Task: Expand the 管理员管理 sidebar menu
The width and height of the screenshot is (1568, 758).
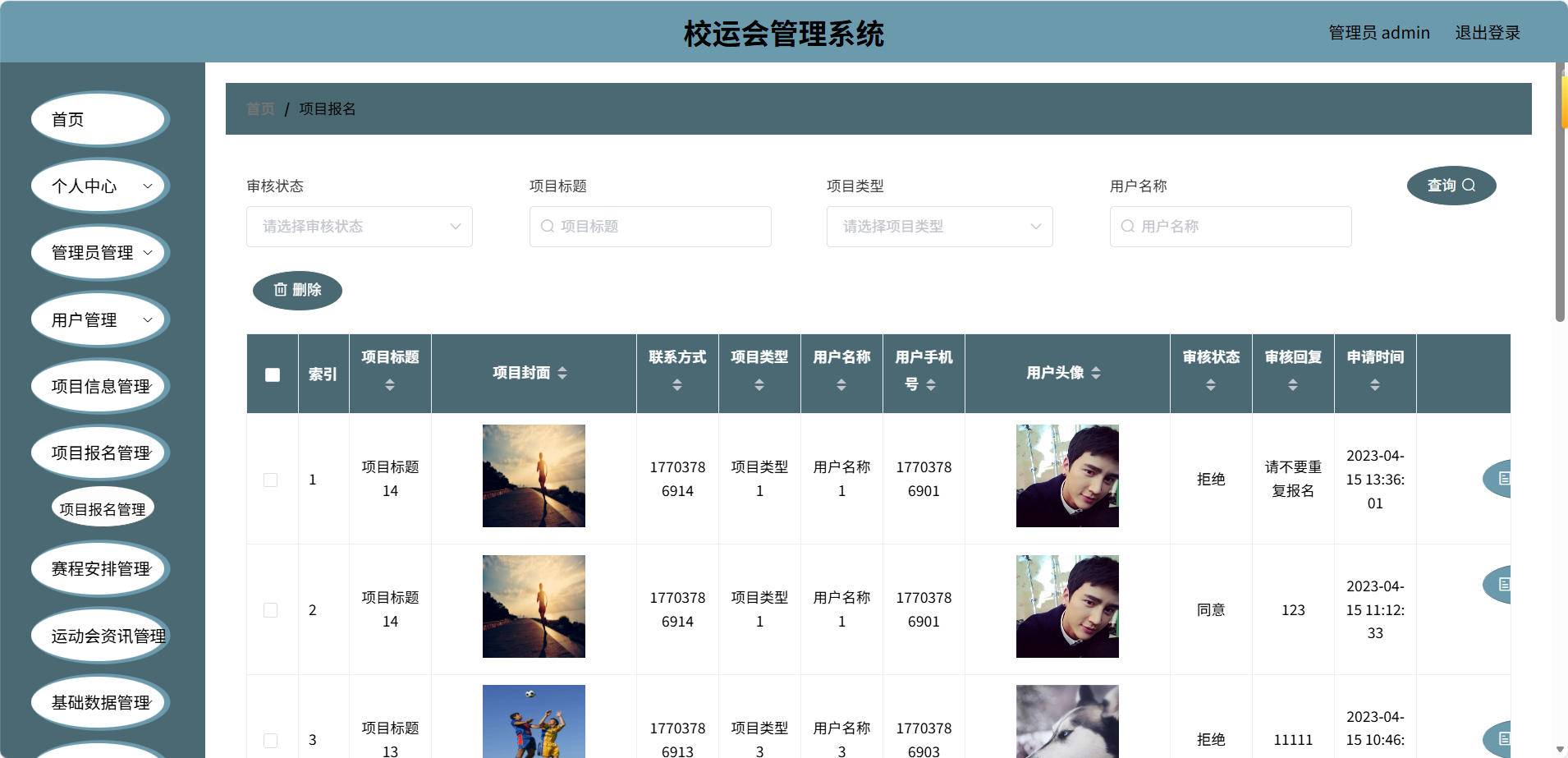Action: pyautogui.click(x=100, y=253)
